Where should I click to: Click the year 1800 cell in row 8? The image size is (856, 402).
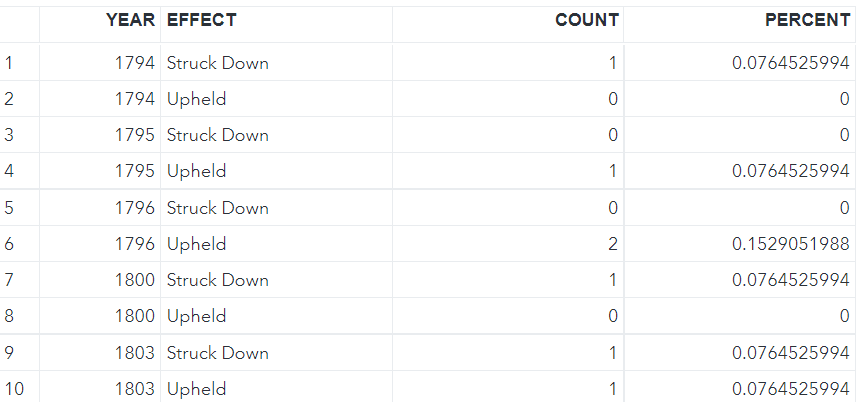pos(135,316)
